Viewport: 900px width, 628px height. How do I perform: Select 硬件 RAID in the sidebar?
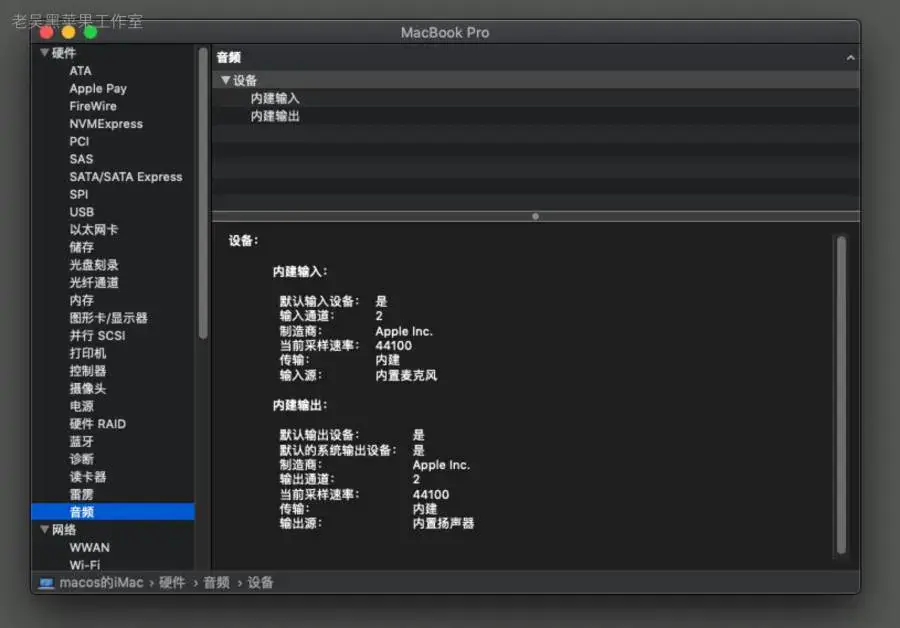pos(98,424)
